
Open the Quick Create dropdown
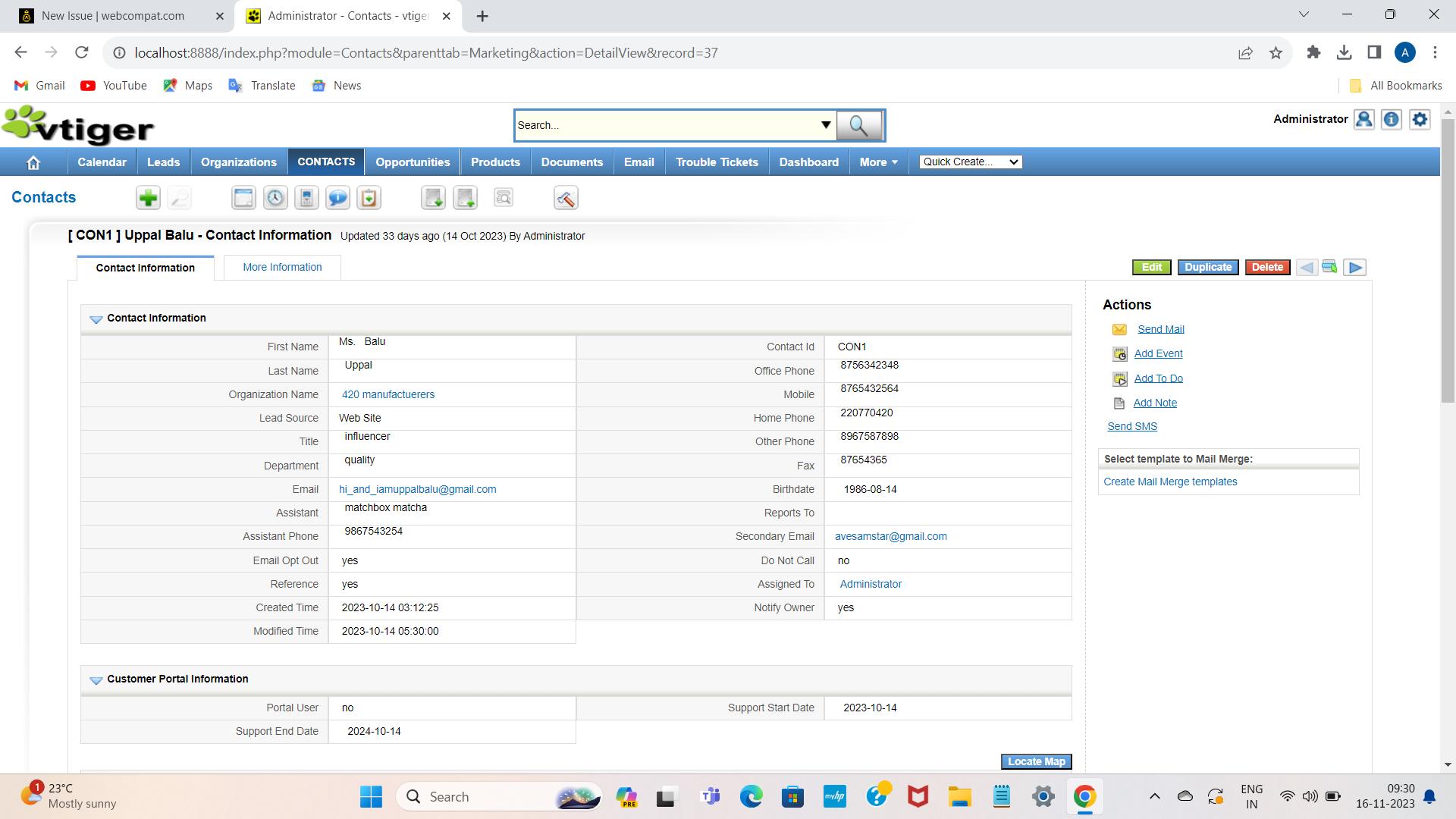[969, 162]
